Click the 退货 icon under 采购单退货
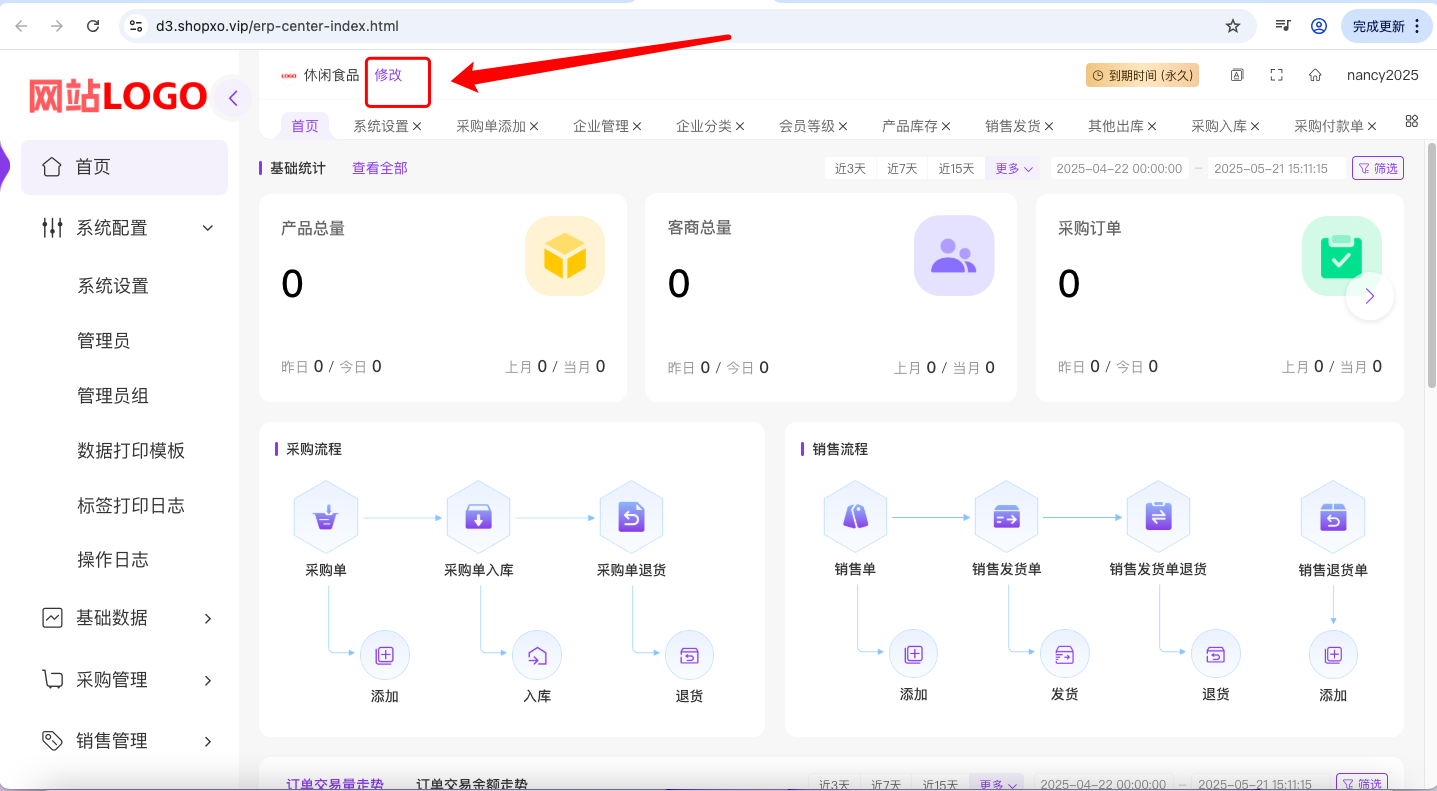 [x=689, y=656]
